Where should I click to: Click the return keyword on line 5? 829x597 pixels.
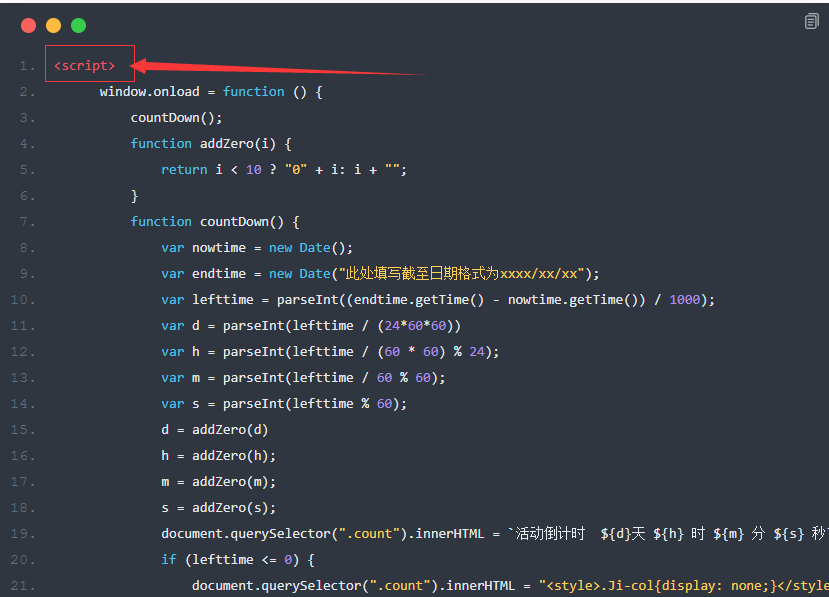pyautogui.click(x=184, y=170)
